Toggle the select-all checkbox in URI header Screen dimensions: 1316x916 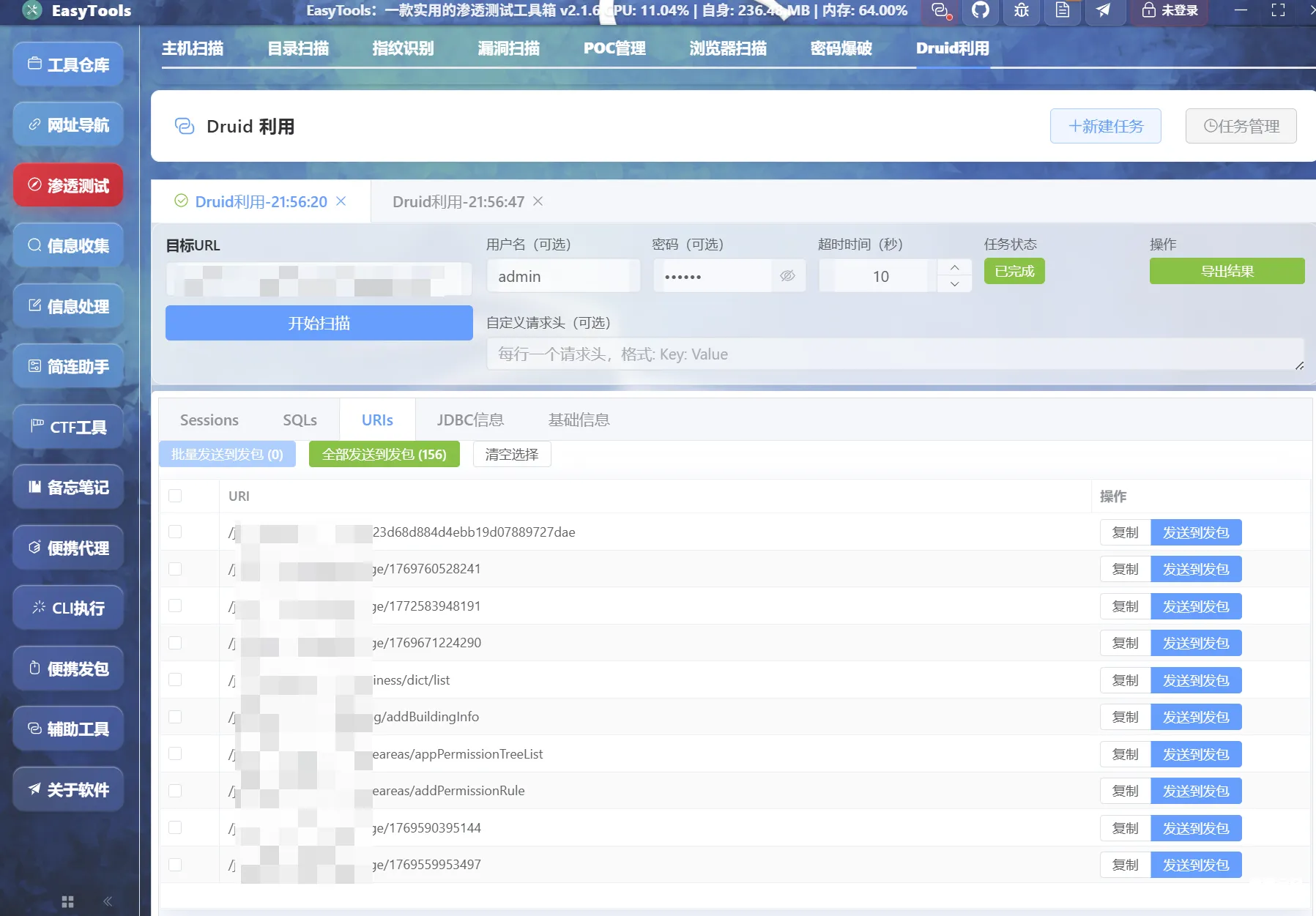[x=174, y=496]
